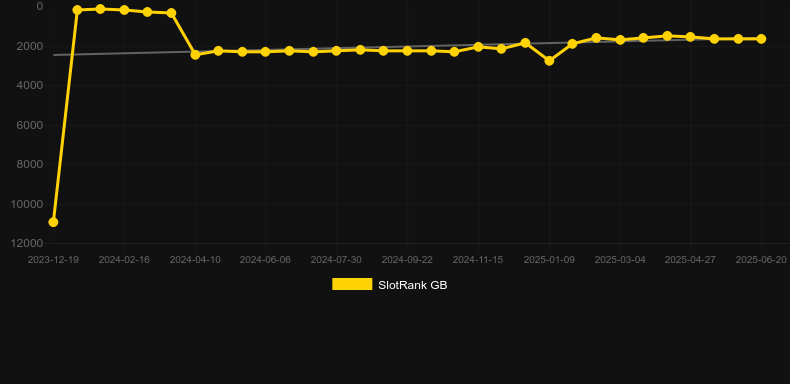Select the data point above 2024-07-30
The width and height of the screenshot is (790, 384).
[x=336, y=51]
